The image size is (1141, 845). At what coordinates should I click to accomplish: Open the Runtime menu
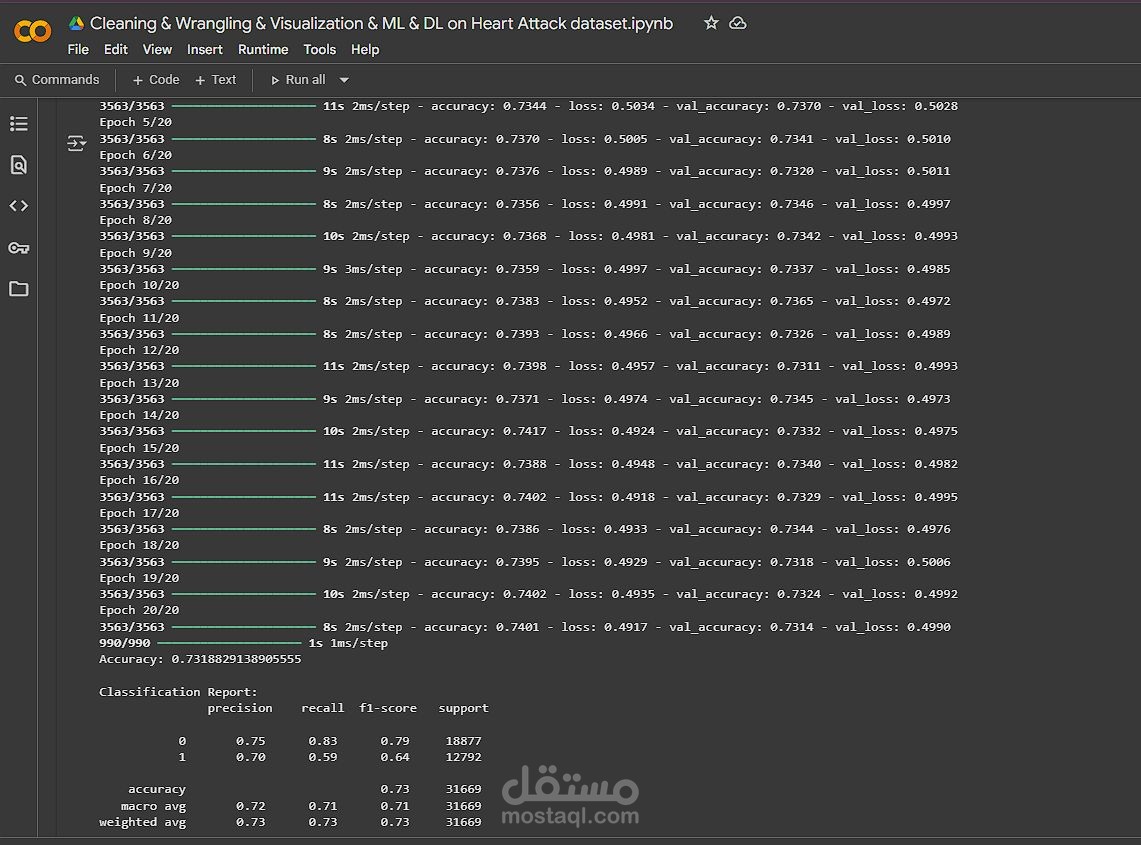click(x=263, y=49)
